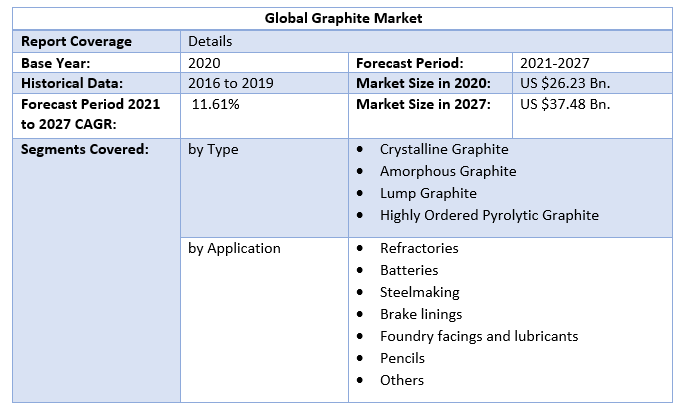The image size is (687, 410).
Task: Click the by Type cell
Action: 213,149
